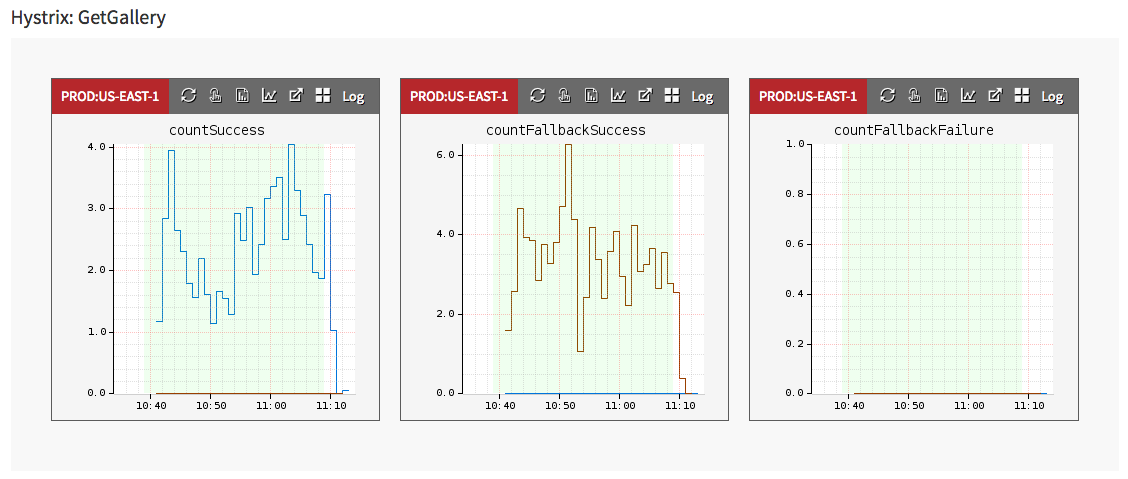
Task: Click PROD:US-EAST-1 label on countSuccess panel
Action: (110, 96)
